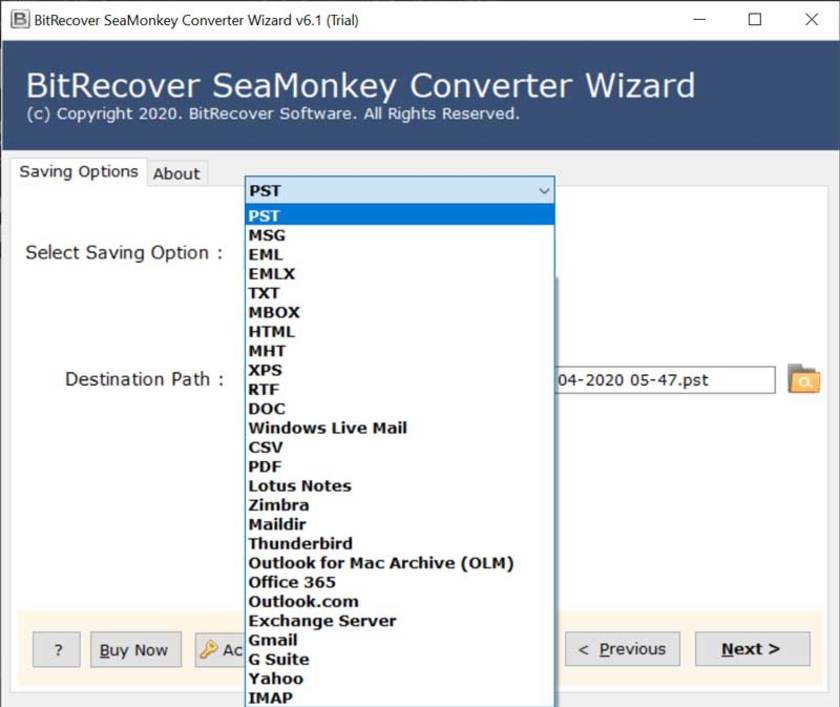840x707 pixels.
Task: Switch to the About tab
Action: pos(176,174)
